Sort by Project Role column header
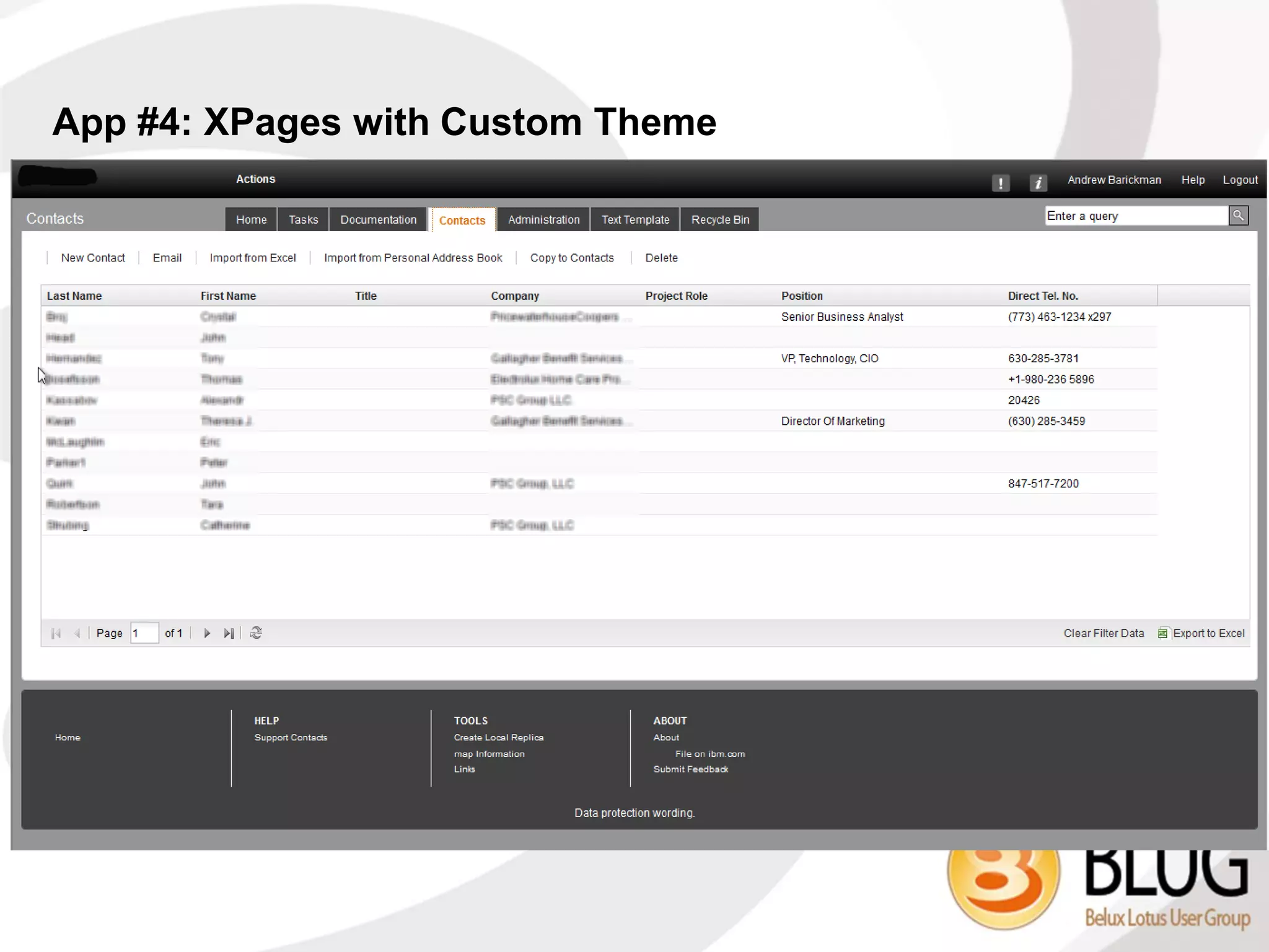Viewport: 1269px width, 952px height. coord(676,296)
